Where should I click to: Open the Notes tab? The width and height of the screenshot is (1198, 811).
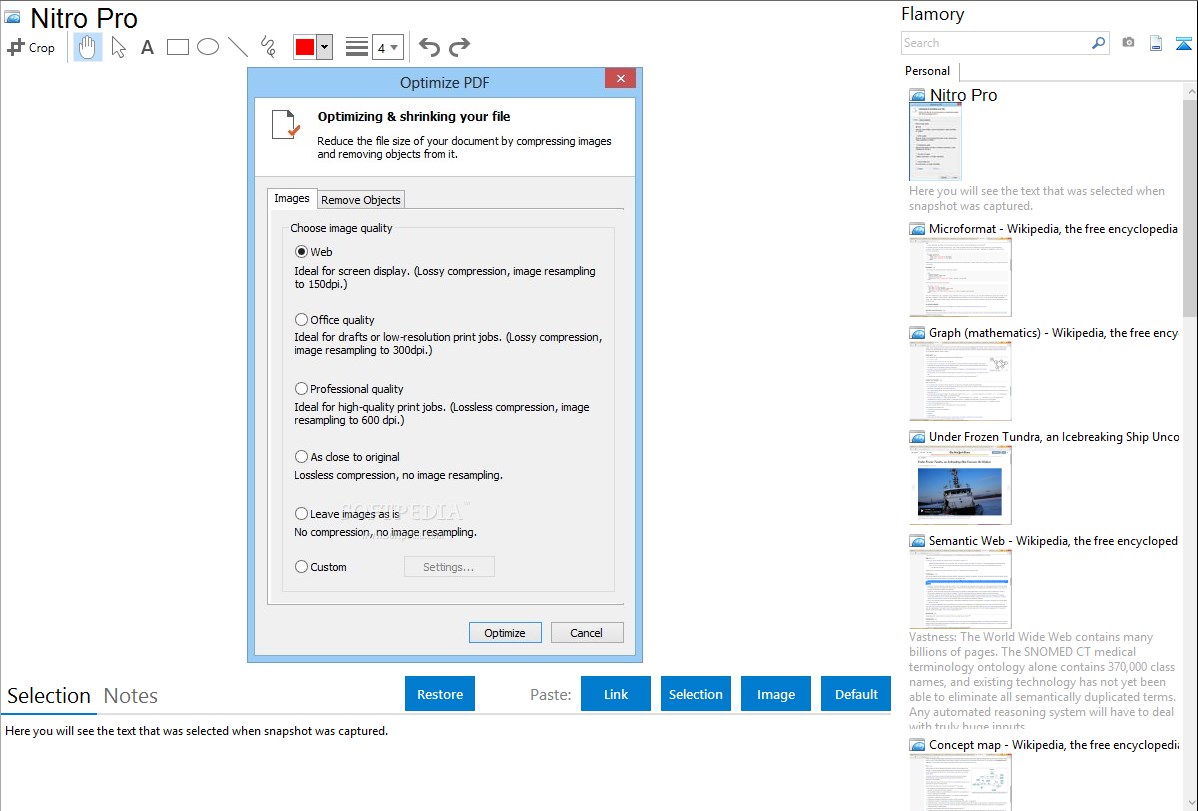pyautogui.click(x=131, y=696)
